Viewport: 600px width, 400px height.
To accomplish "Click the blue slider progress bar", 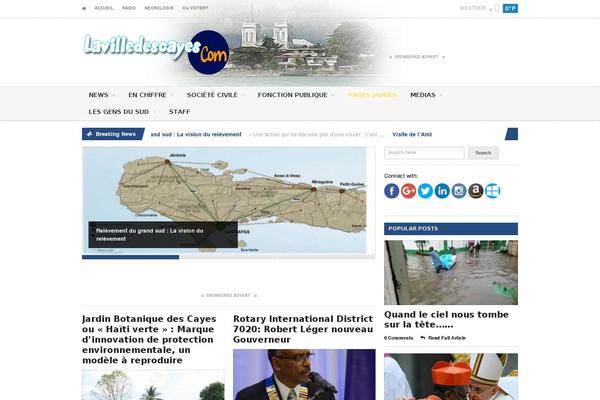I will 130,257.
